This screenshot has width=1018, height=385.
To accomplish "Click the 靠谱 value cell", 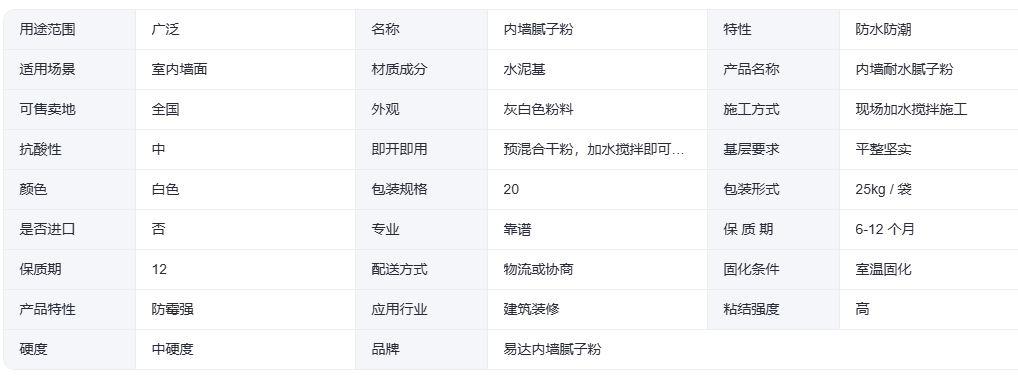I will (597, 229).
